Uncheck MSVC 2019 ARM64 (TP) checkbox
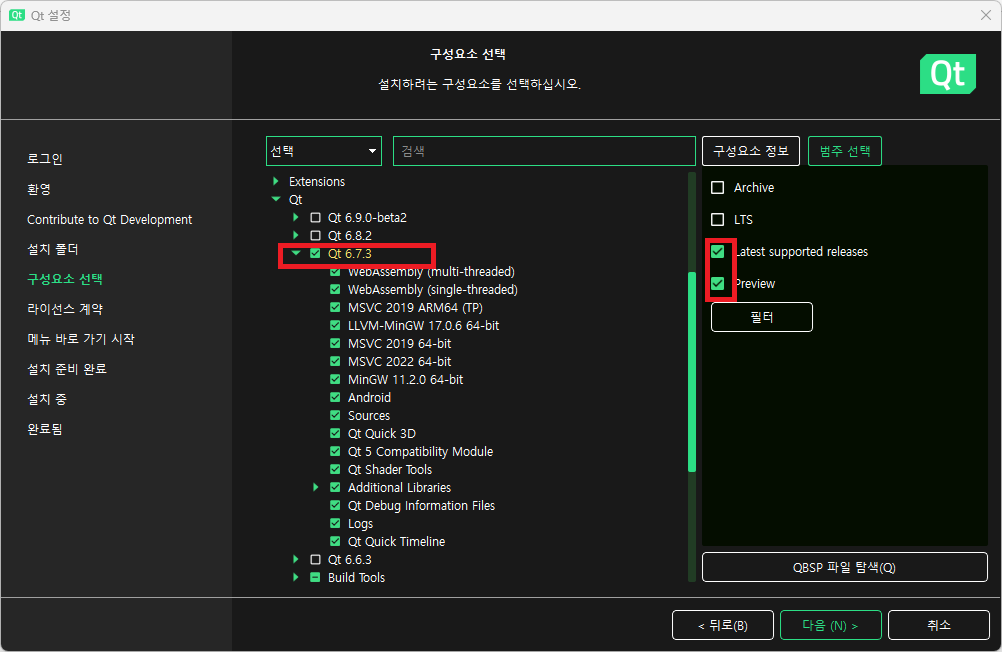1002x652 pixels. pos(335,307)
